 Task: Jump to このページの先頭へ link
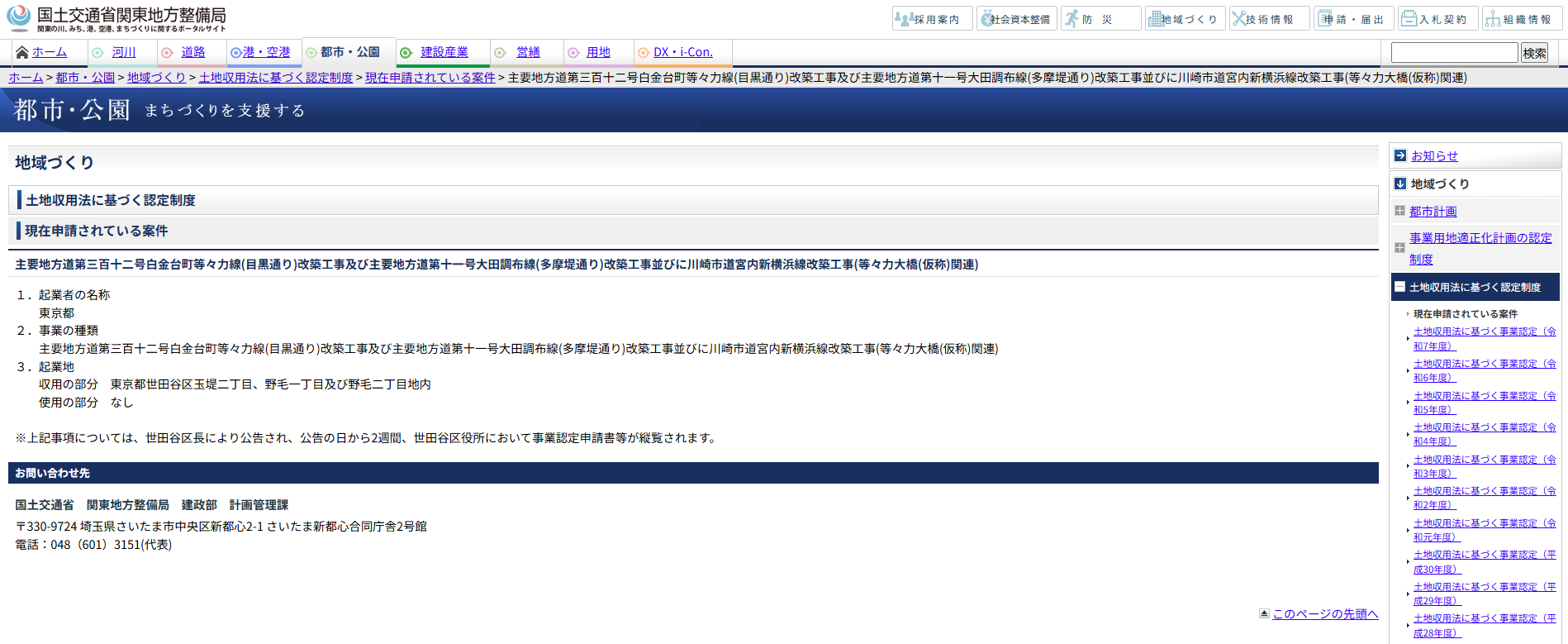point(1324,613)
